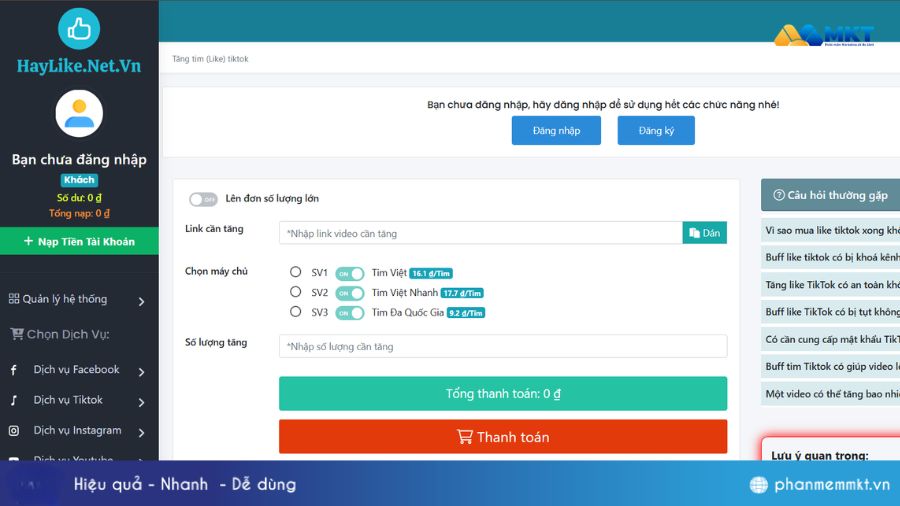The width and height of the screenshot is (900, 506).
Task: Click the HayLike thumbs-up logo icon
Action: [x=79, y=29]
